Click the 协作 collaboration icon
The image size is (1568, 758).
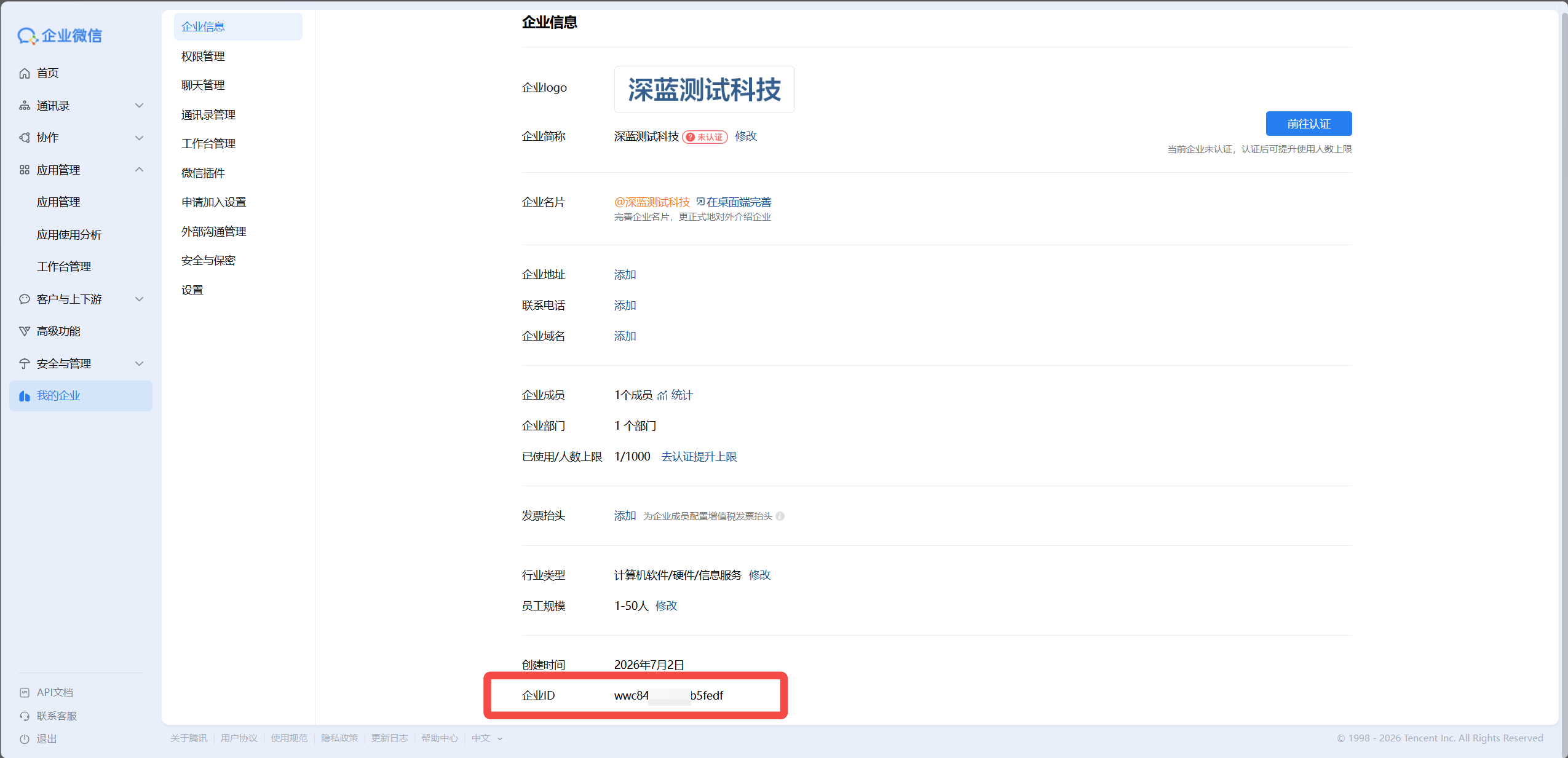[x=25, y=138]
